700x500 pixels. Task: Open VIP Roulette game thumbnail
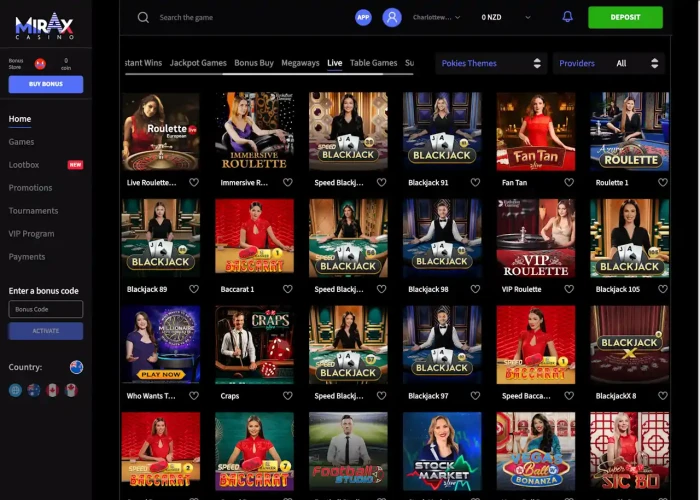pyautogui.click(x=536, y=238)
